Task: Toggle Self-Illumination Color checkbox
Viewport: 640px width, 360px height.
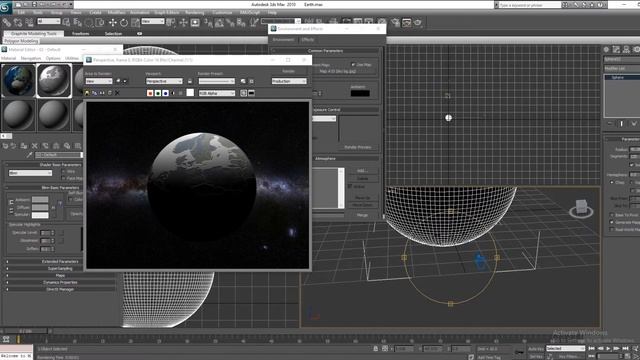Action: (x=71, y=199)
